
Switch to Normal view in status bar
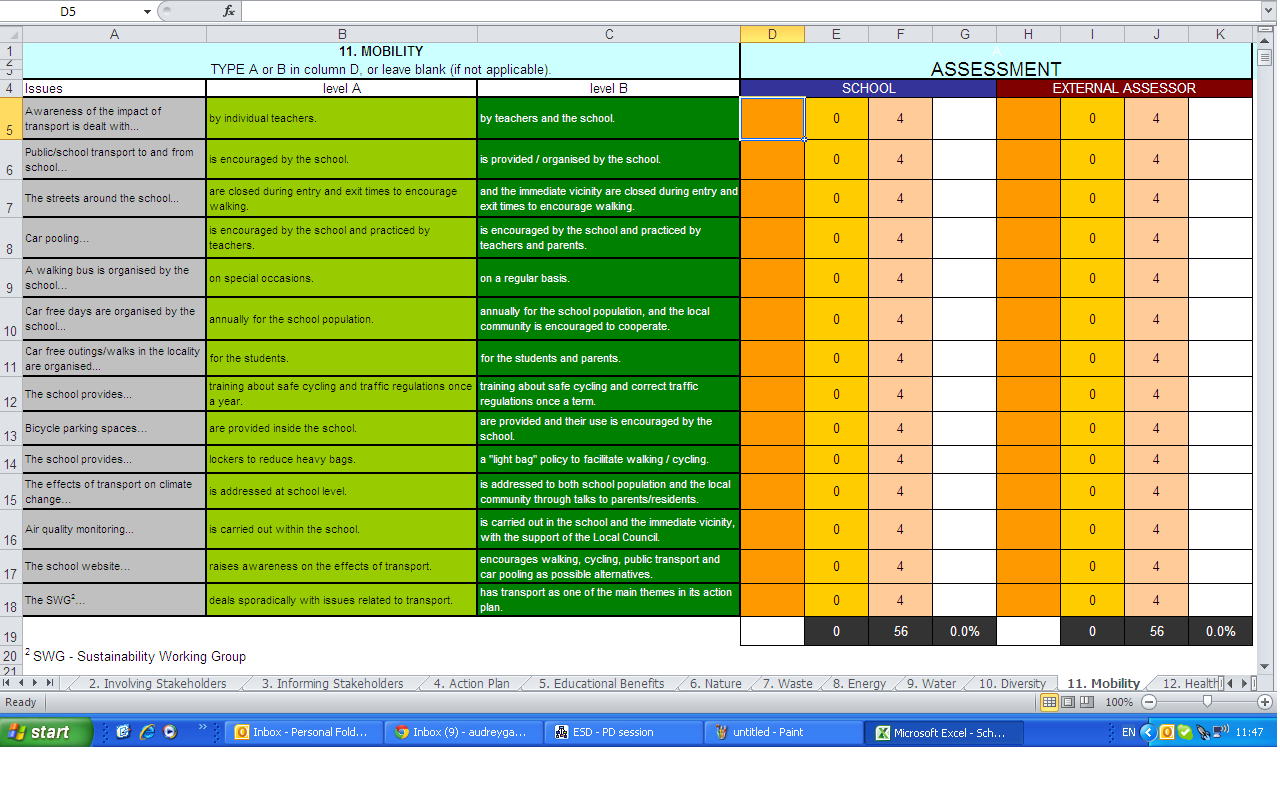pos(1049,702)
